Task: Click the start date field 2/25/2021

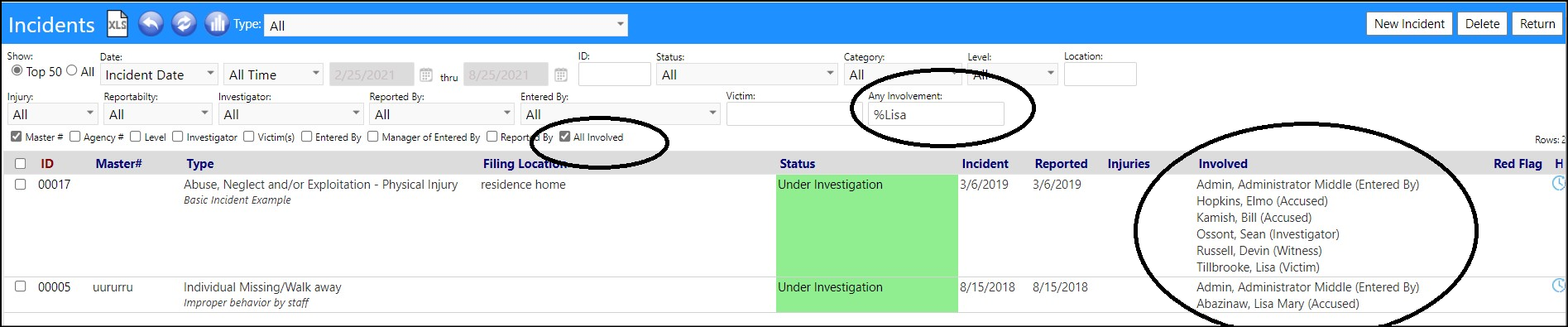Action: pos(372,75)
